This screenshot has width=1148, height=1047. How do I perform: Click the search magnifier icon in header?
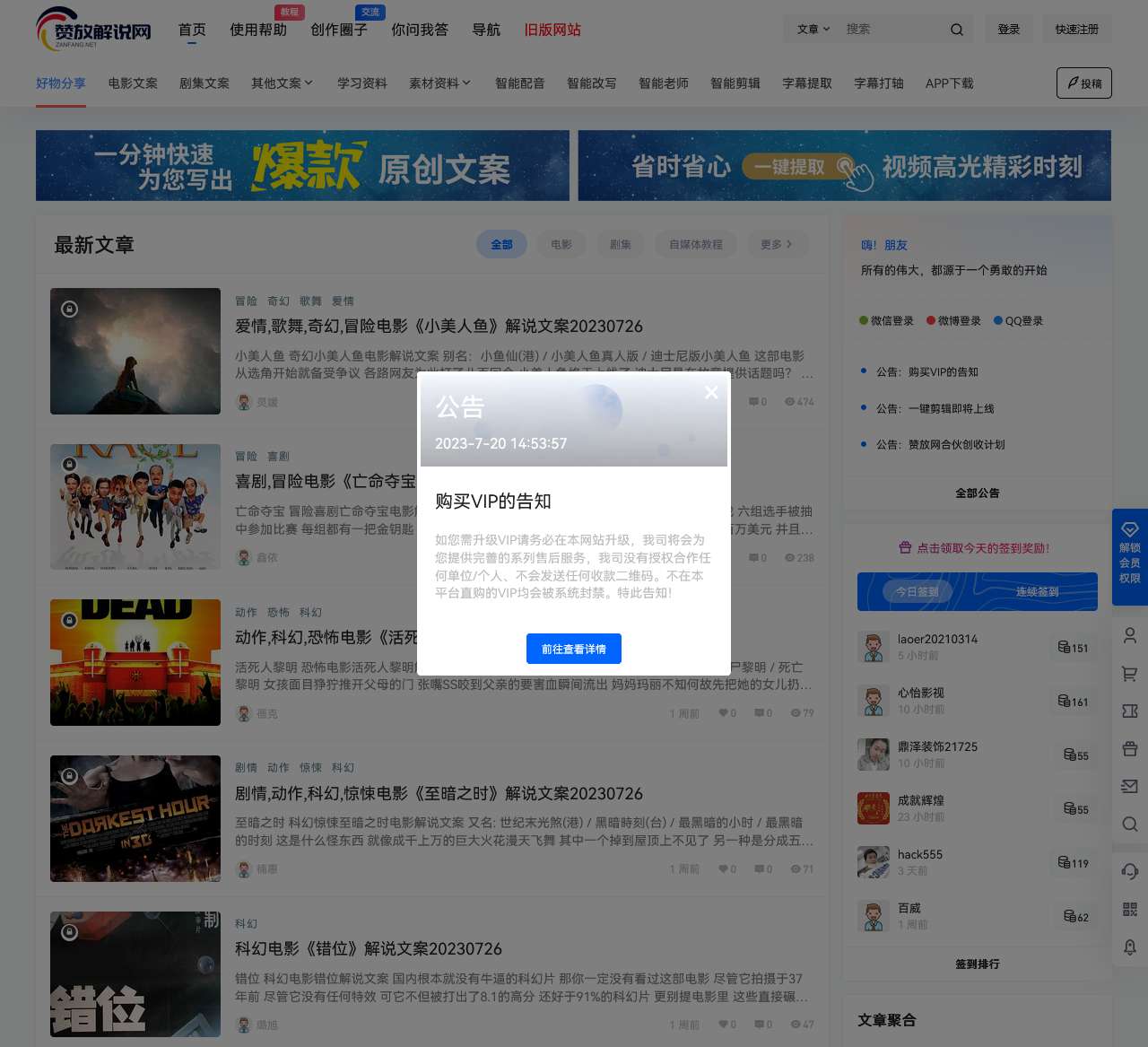tap(957, 30)
